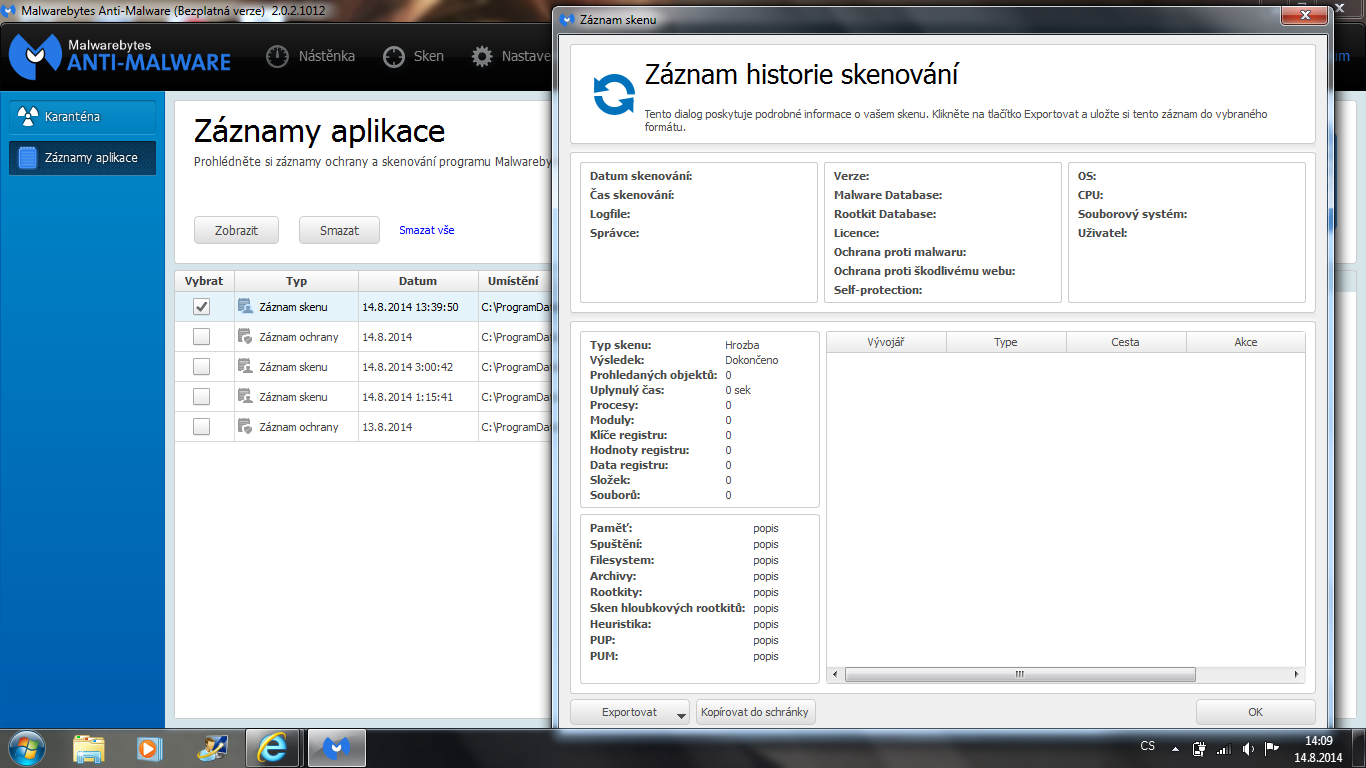Open File Explorer from the taskbar

(x=89, y=748)
